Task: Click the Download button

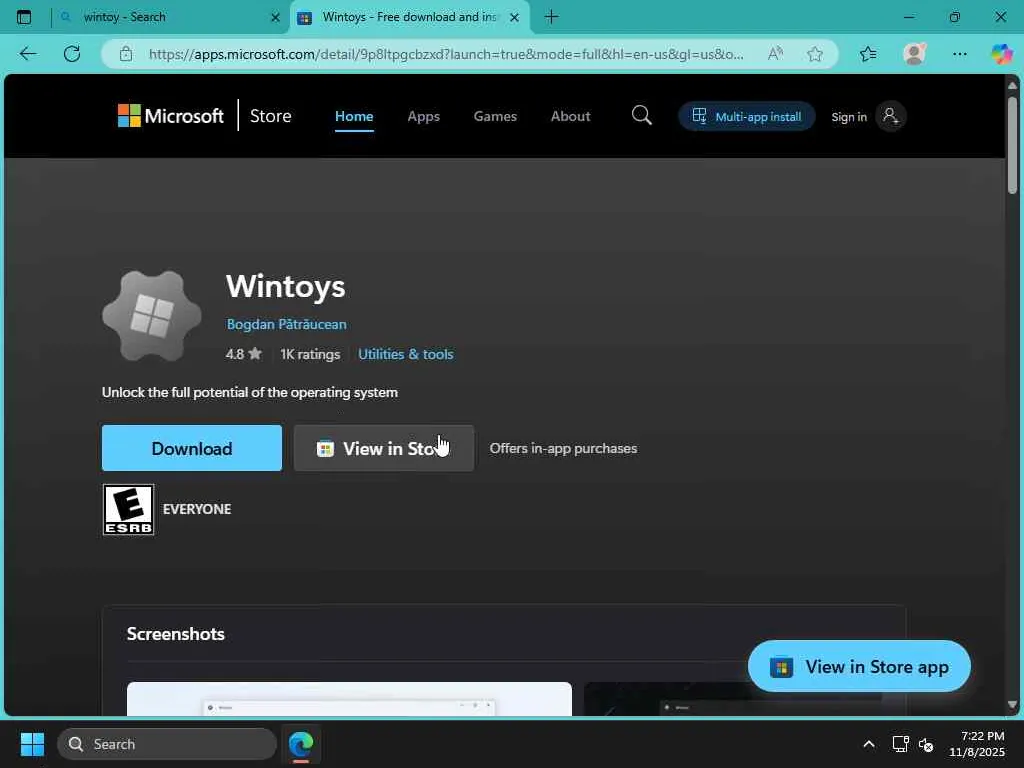Action: [192, 448]
